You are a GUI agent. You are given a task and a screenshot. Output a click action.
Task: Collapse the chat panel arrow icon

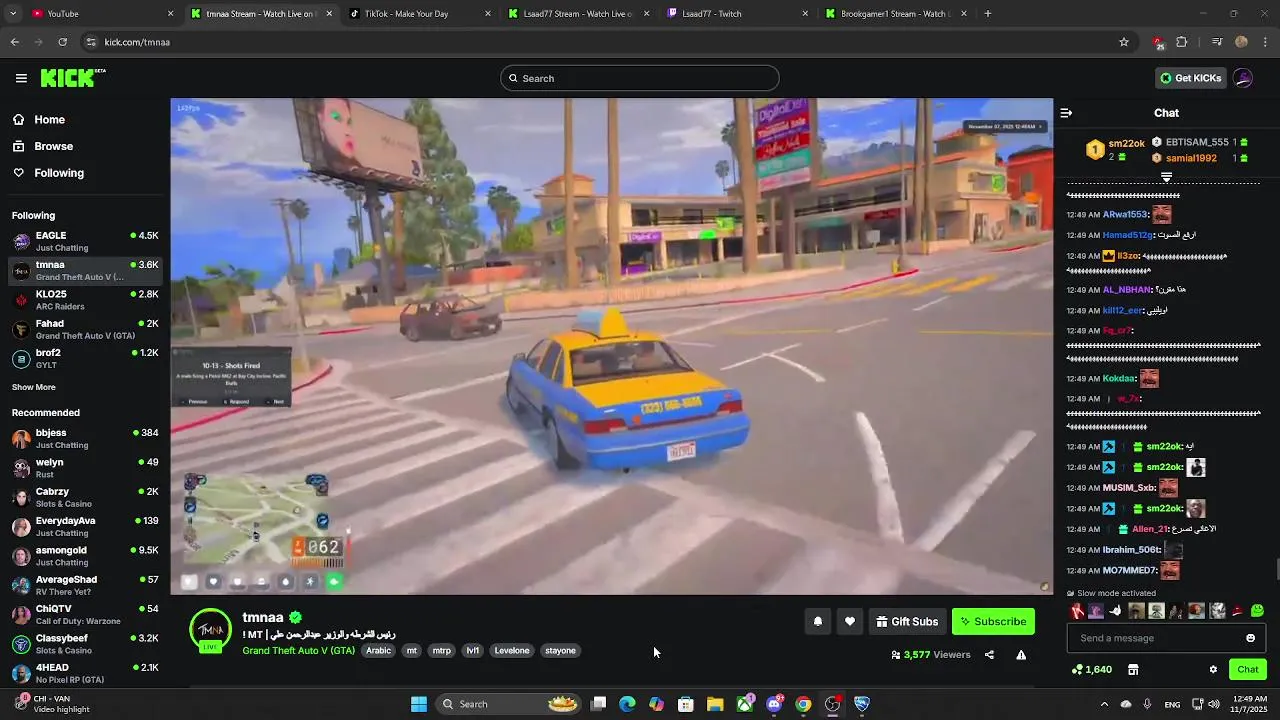tap(1066, 113)
